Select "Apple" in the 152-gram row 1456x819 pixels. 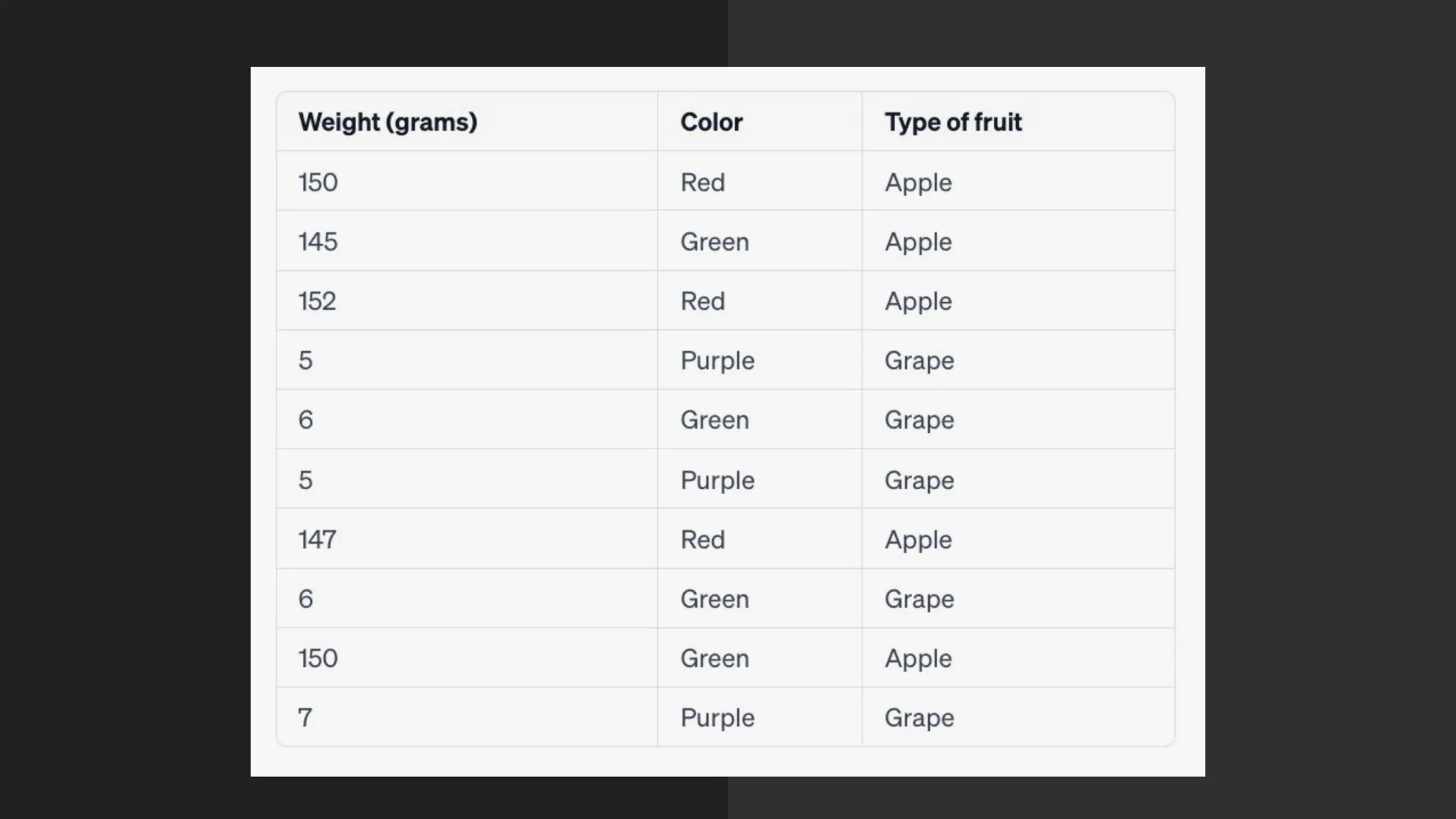click(x=918, y=301)
